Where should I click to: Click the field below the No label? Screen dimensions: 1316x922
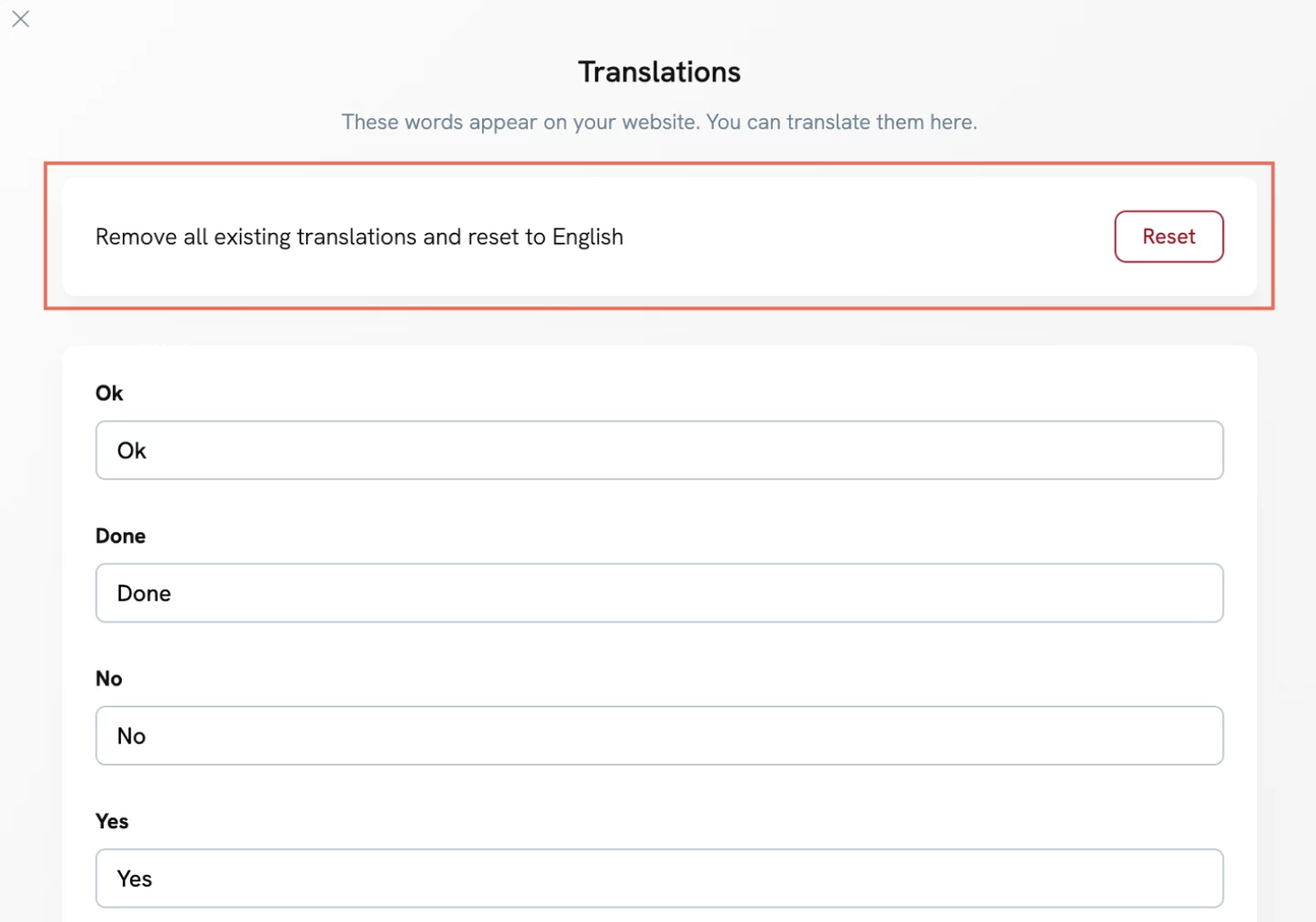[659, 735]
